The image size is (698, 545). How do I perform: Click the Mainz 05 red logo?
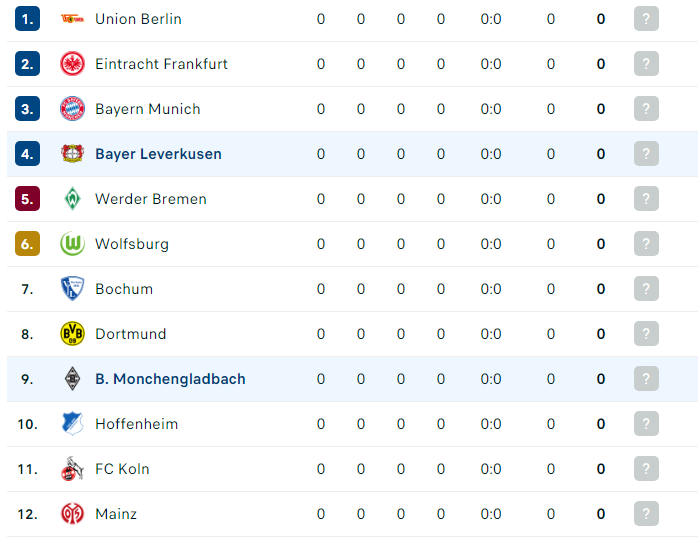[x=72, y=513]
